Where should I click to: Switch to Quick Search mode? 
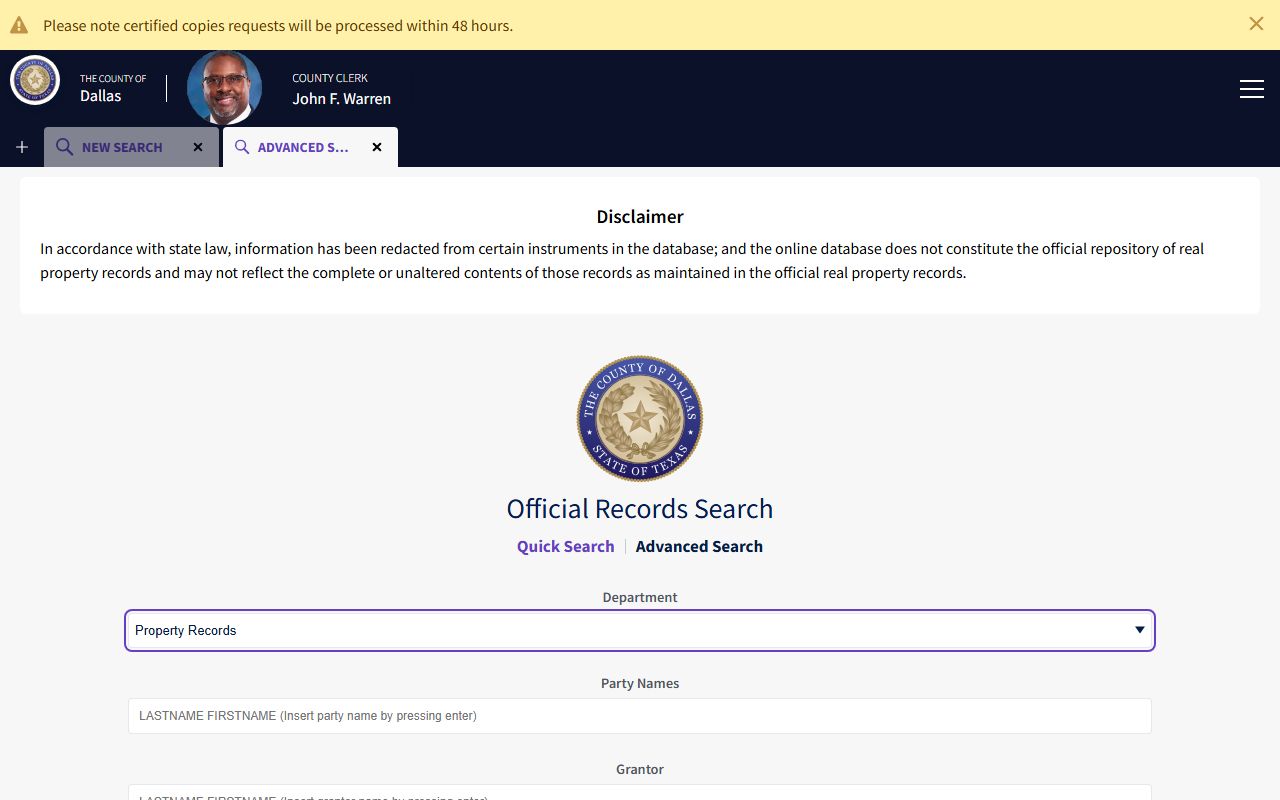coord(565,546)
